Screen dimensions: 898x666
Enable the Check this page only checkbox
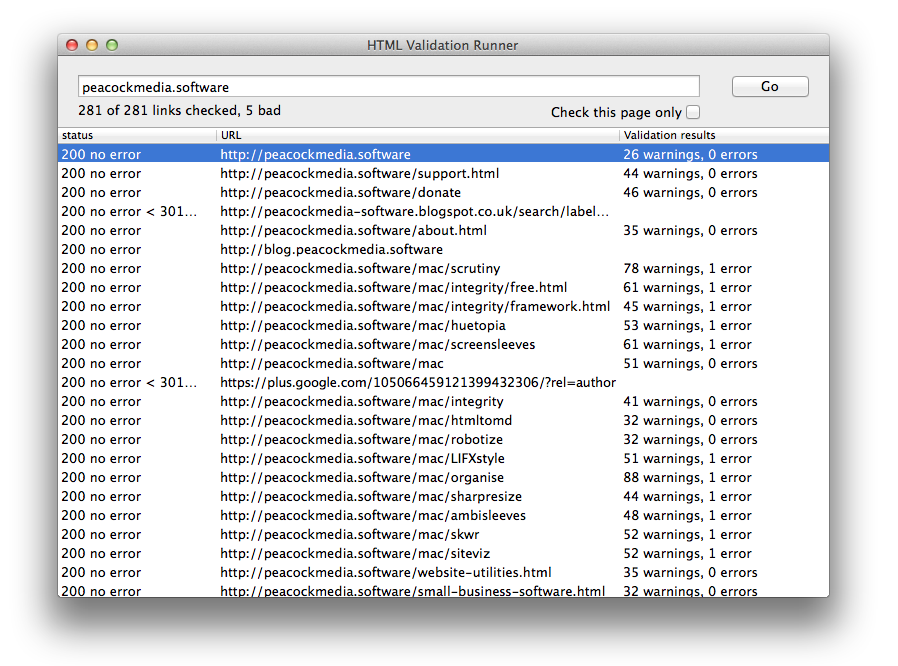click(693, 112)
